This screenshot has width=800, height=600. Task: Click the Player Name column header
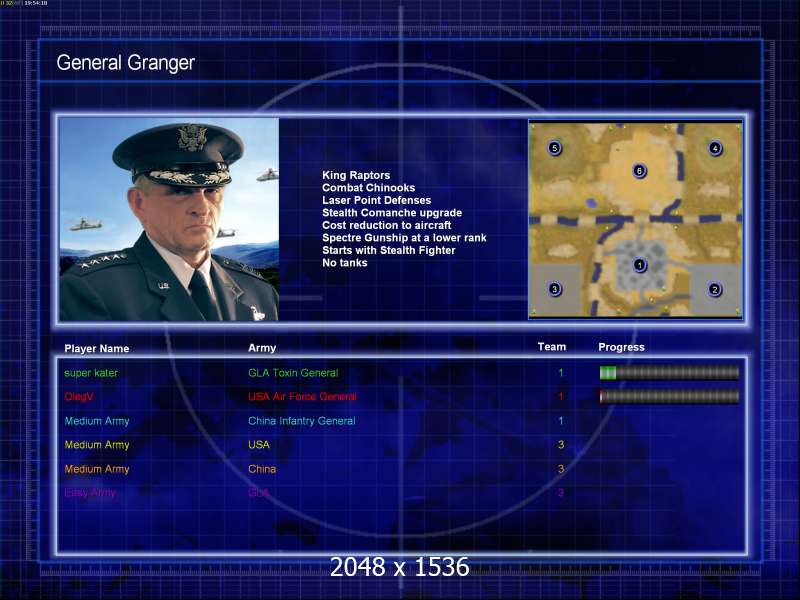click(x=96, y=348)
